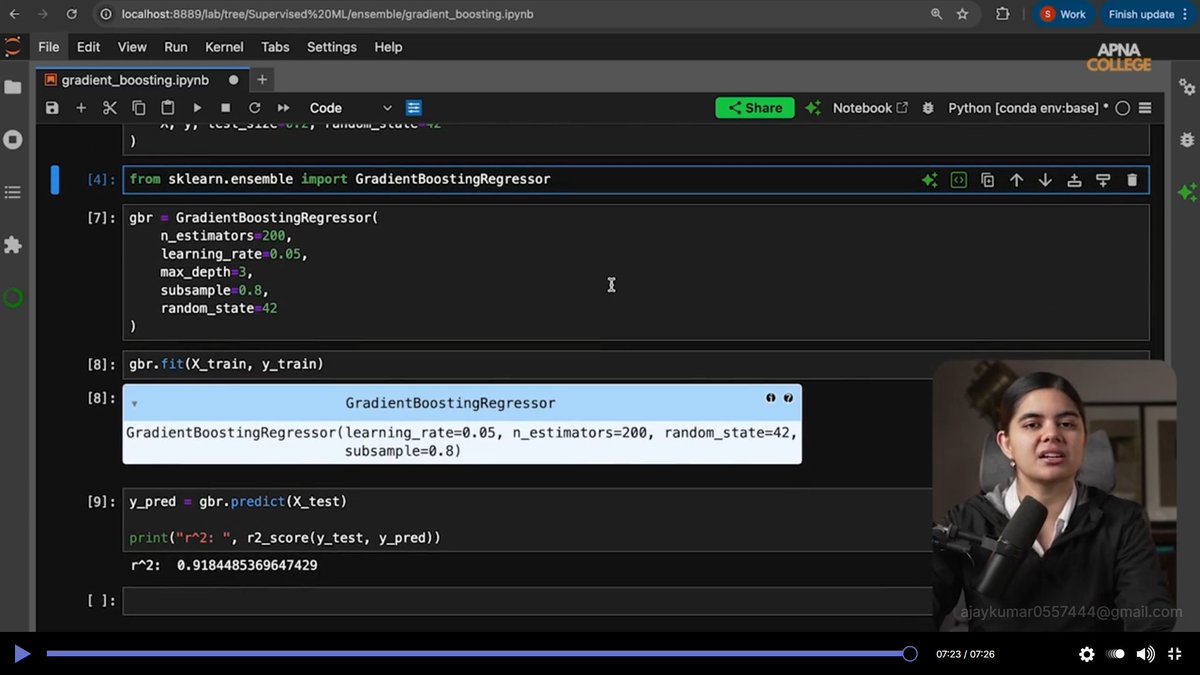
Task: Save the notebook using the floppy disk icon
Action: pyautogui.click(x=52, y=108)
